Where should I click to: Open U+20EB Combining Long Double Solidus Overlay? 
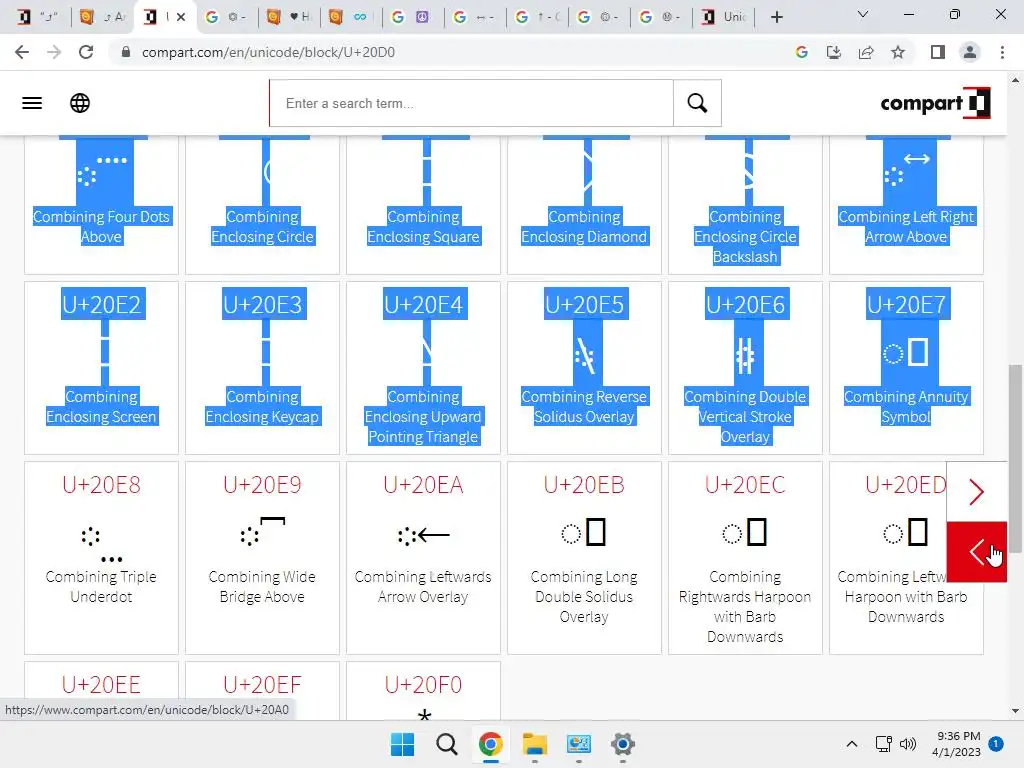[x=584, y=558]
